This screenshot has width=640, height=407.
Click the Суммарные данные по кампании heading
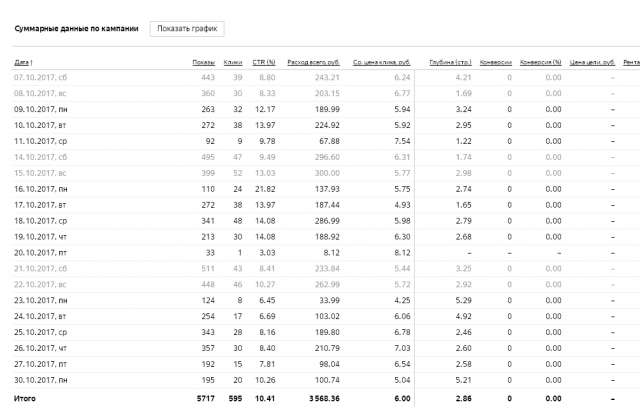[76, 29]
